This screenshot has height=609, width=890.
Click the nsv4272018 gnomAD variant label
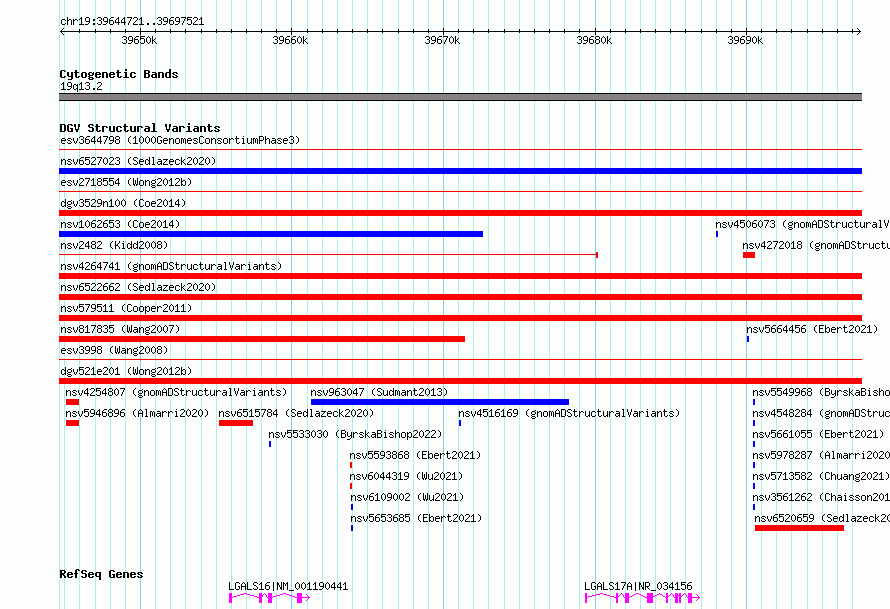pyautogui.click(x=816, y=245)
